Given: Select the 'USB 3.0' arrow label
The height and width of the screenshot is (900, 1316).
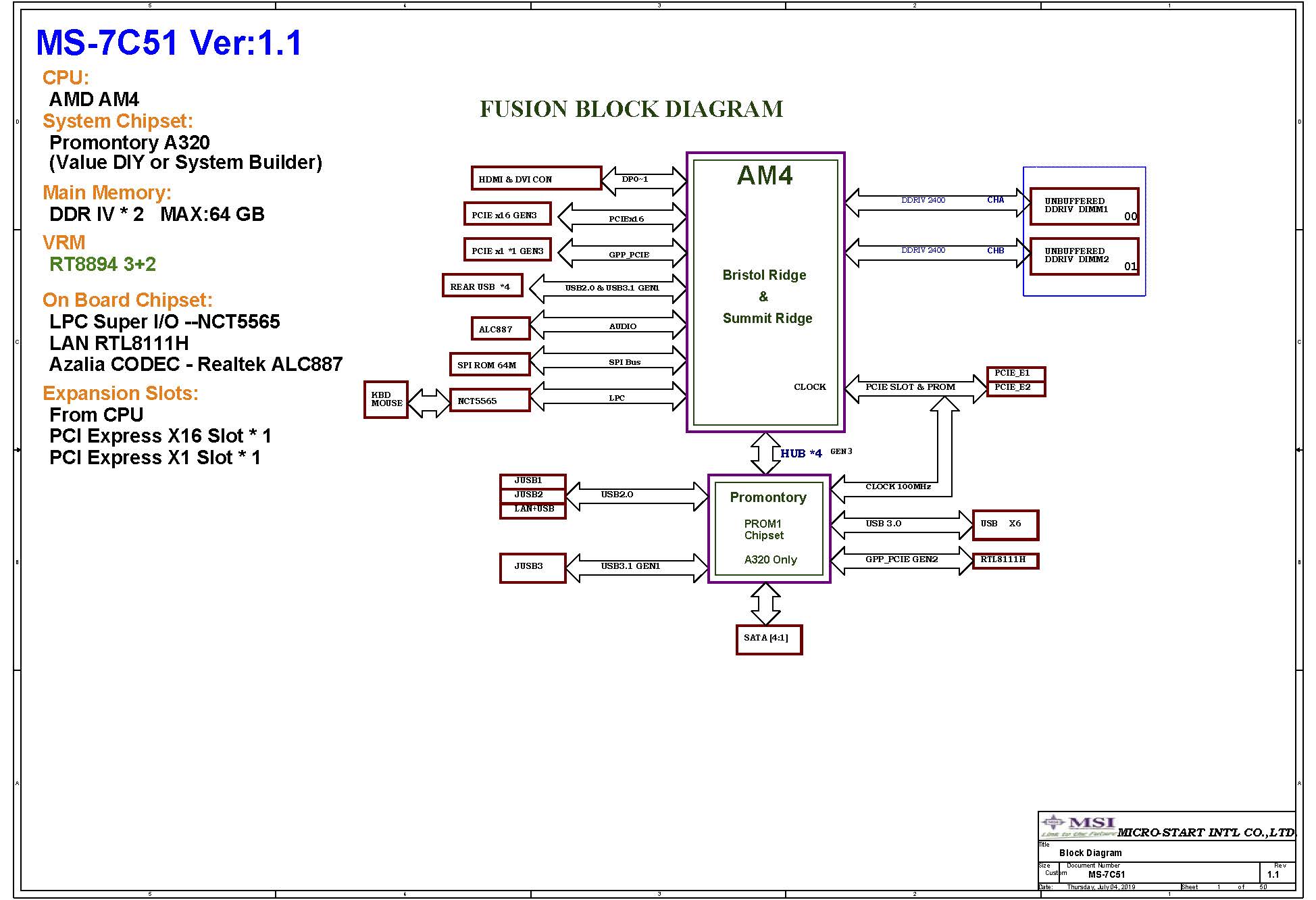Looking at the screenshot, I should coord(883,524).
